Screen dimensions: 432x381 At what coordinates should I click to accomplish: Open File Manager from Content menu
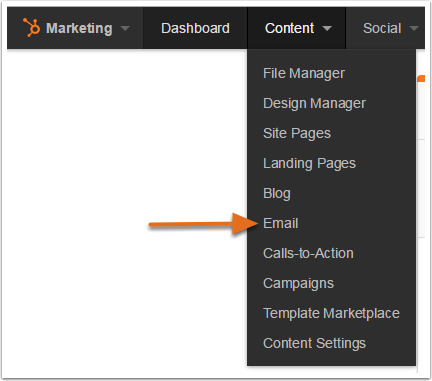(x=304, y=73)
